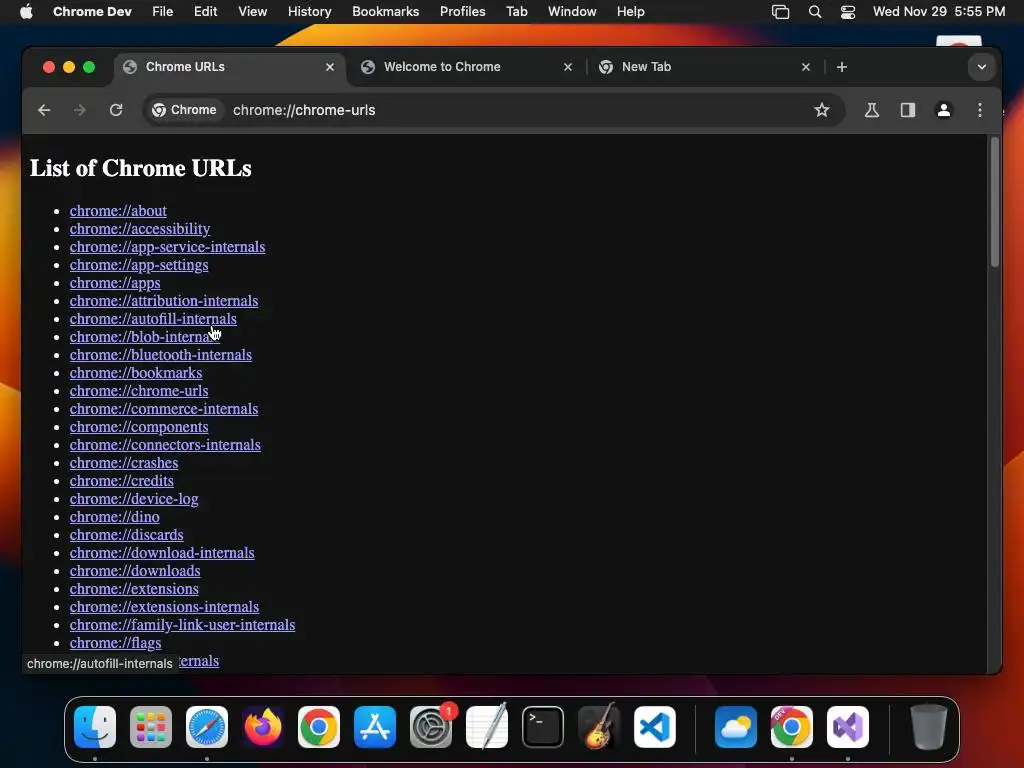Open Terminal from the Dock
Screen dimensions: 1024x768
click(x=543, y=727)
